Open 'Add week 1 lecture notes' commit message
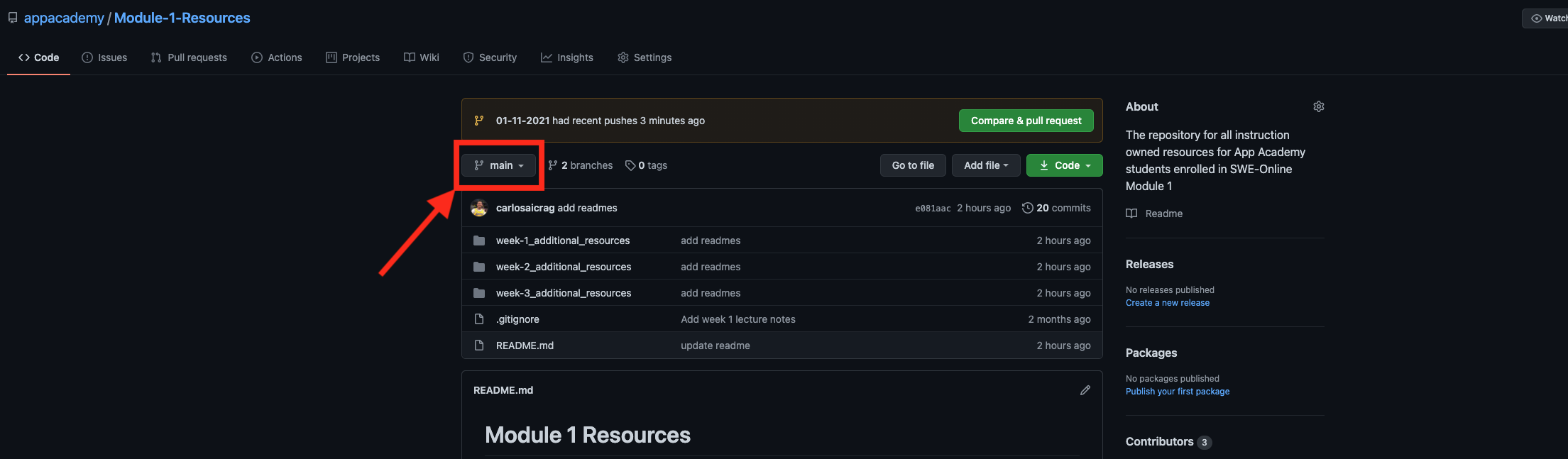Screen dimensions: 1568x459 click(x=738, y=319)
